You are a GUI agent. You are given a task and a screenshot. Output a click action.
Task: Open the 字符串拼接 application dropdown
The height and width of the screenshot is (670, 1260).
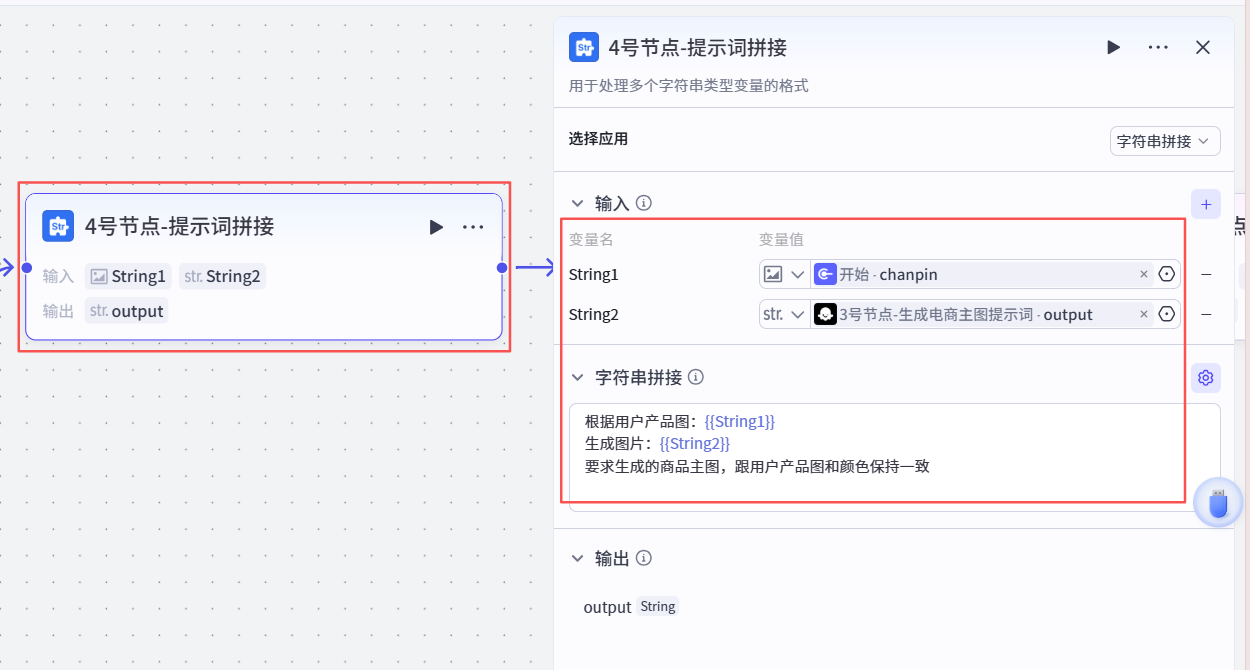click(x=1164, y=141)
